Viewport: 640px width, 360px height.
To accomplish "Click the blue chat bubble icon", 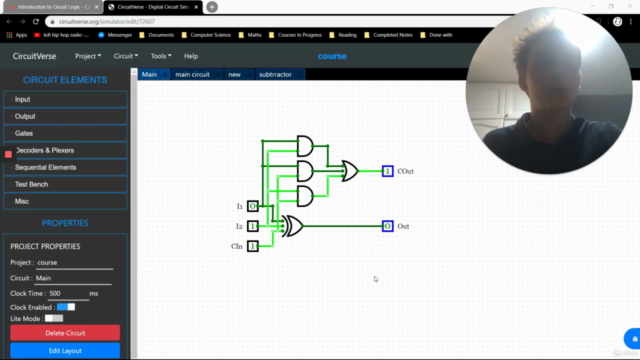I will point(633,339).
